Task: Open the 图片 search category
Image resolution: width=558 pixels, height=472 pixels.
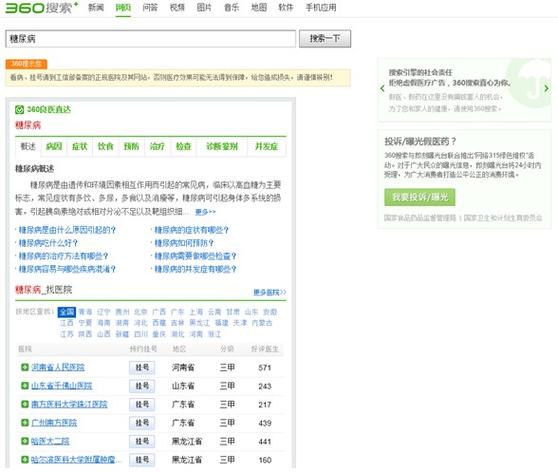Action: 204,7
